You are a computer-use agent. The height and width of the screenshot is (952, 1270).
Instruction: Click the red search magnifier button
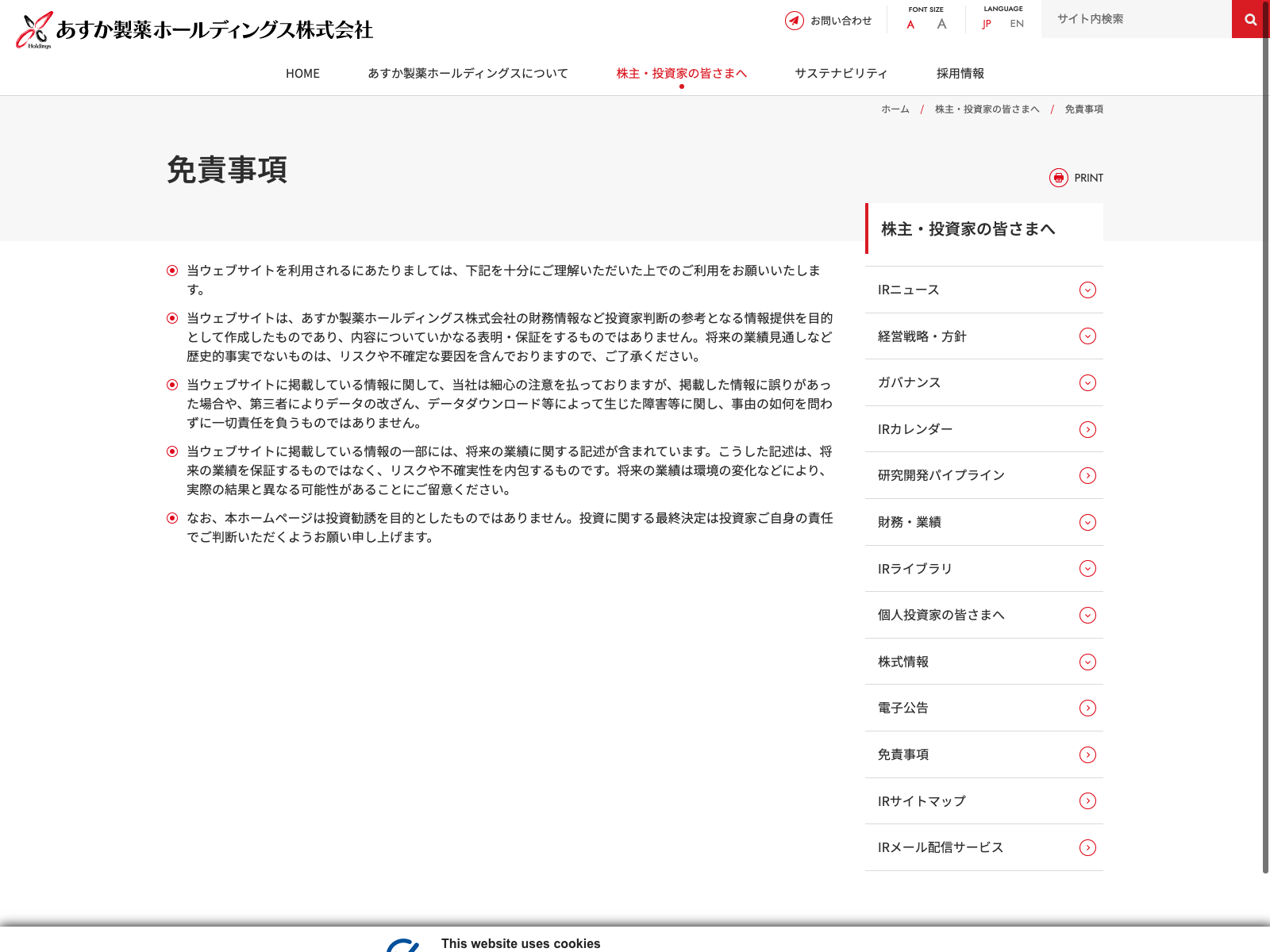1250,19
